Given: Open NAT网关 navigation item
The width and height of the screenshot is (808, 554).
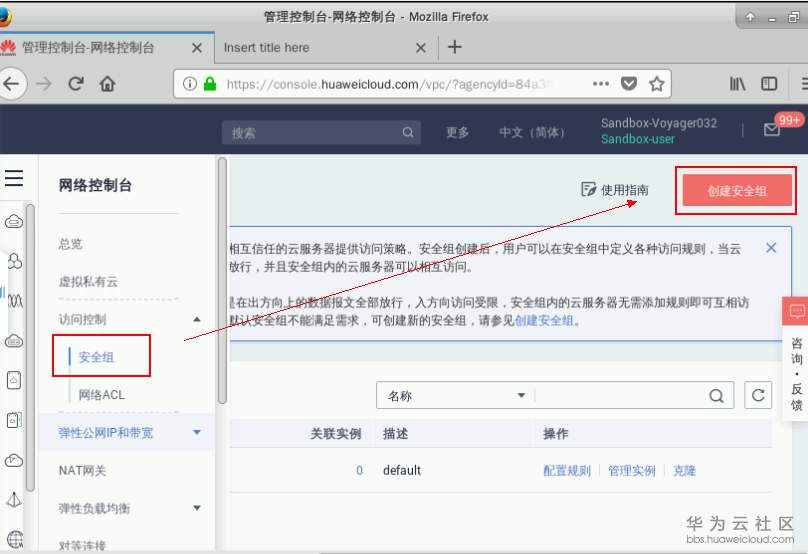Looking at the screenshot, I should (x=82, y=471).
